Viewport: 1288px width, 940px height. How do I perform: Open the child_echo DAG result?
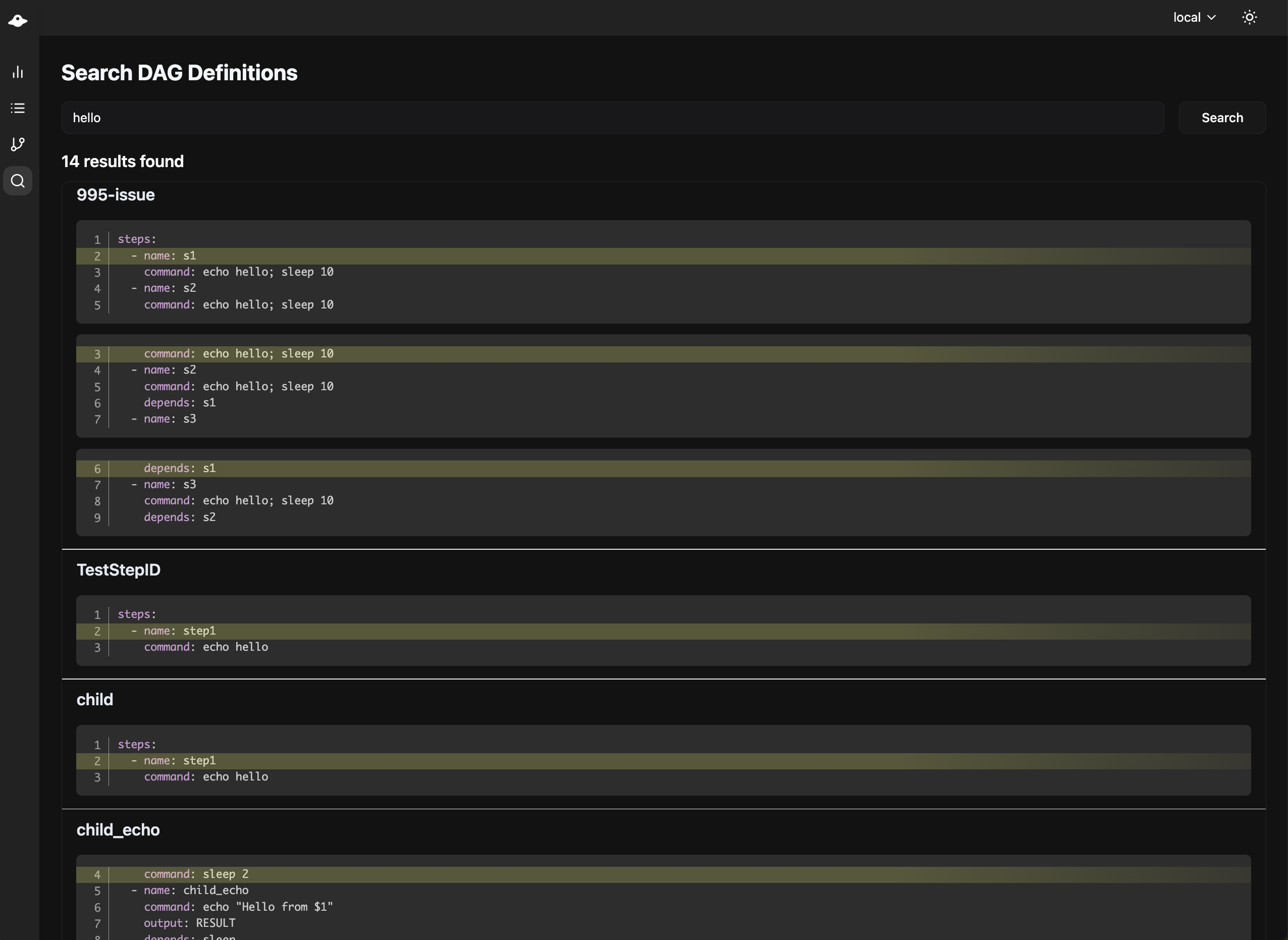tap(118, 830)
